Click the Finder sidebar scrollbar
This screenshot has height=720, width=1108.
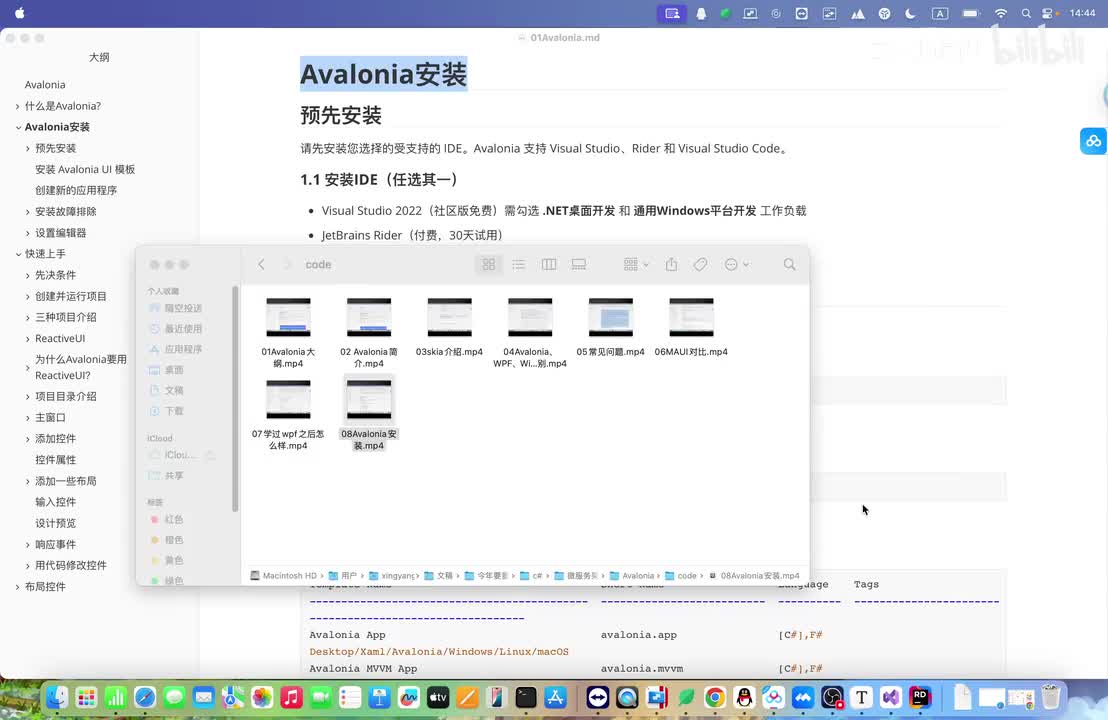pyautogui.click(x=235, y=399)
